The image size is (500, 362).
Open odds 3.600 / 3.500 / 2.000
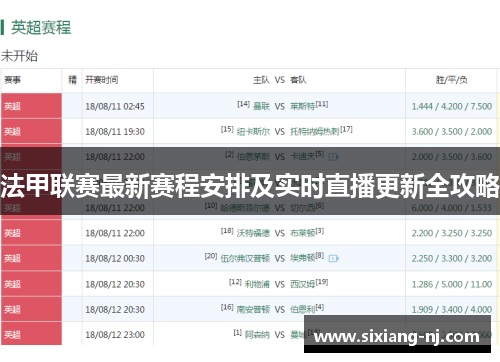[452, 132]
